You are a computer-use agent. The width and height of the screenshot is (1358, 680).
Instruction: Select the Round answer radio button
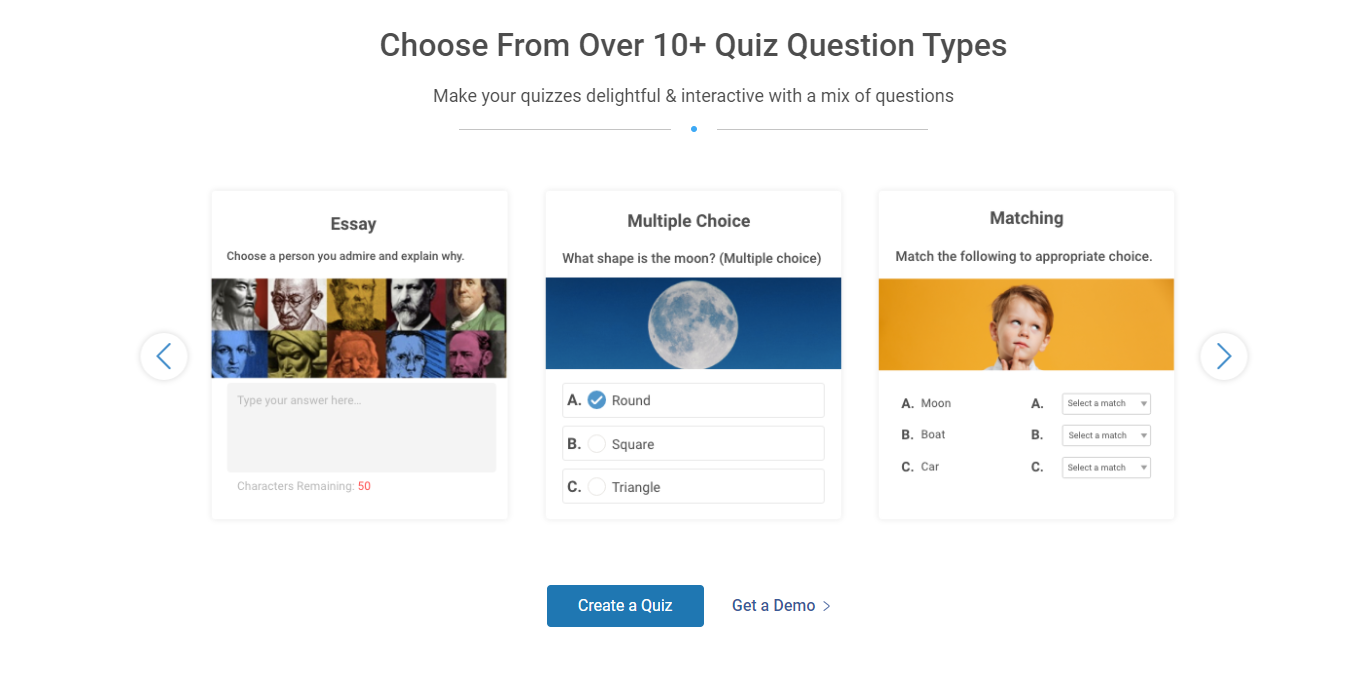click(597, 400)
